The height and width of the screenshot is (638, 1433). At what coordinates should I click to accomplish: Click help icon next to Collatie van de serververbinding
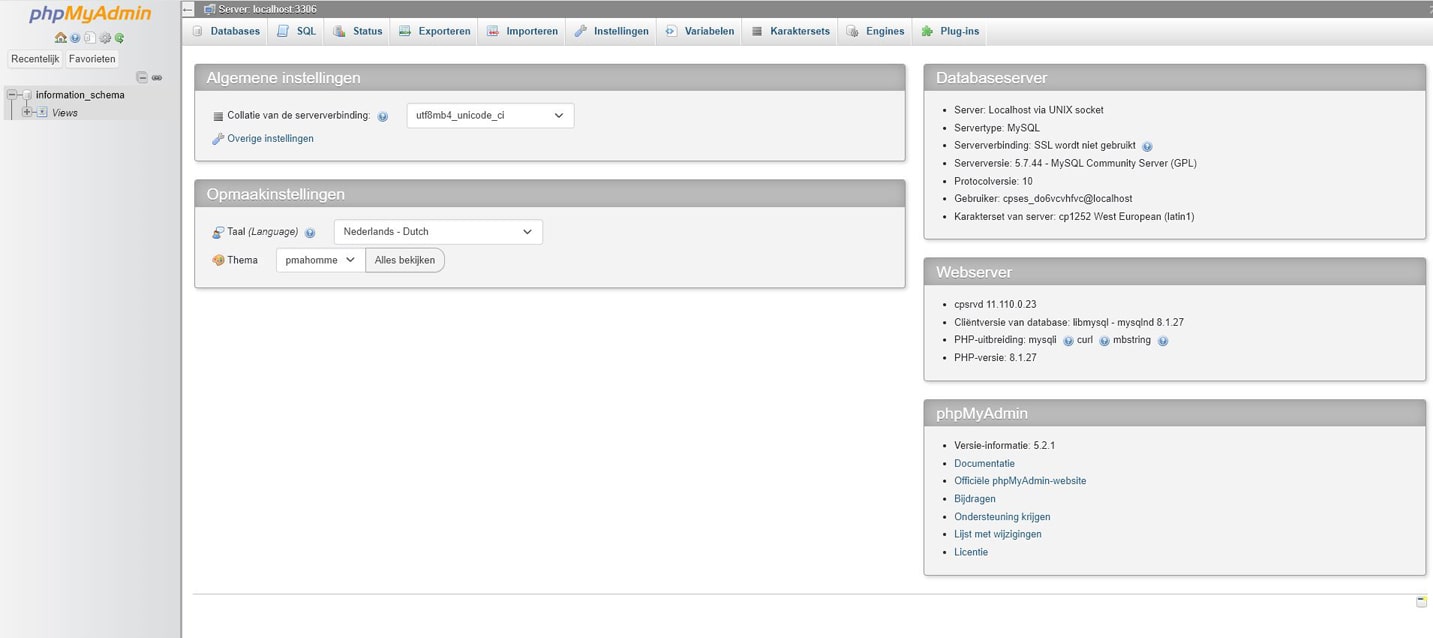pyautogui.click(x=383, y=116)
